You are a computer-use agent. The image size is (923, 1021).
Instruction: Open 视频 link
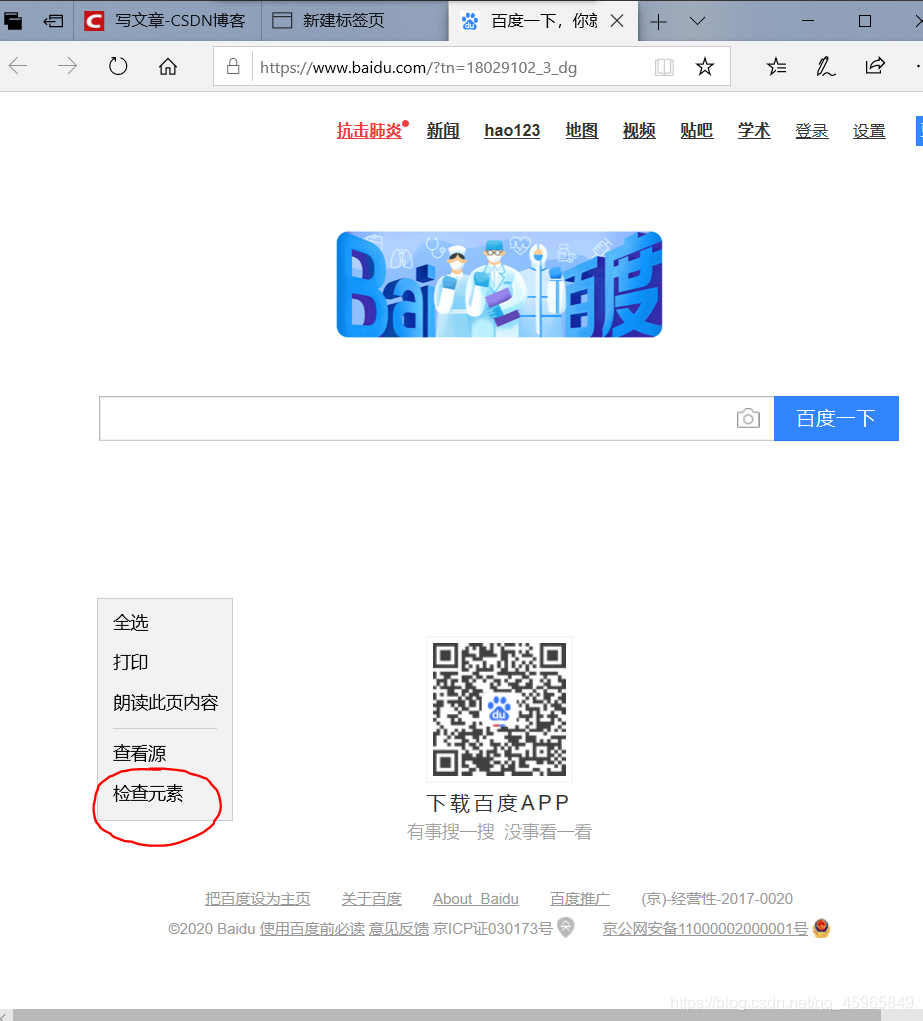[x=639, y=131]
